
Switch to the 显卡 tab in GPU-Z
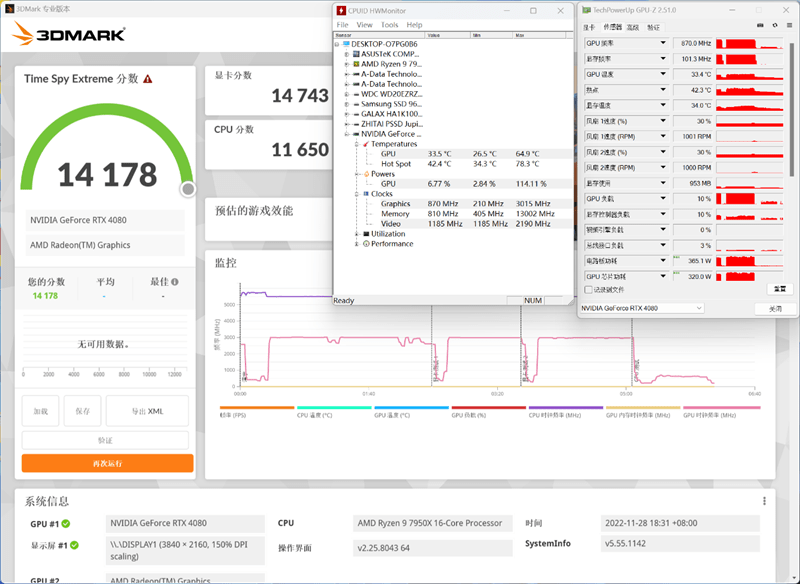point(589,27)
